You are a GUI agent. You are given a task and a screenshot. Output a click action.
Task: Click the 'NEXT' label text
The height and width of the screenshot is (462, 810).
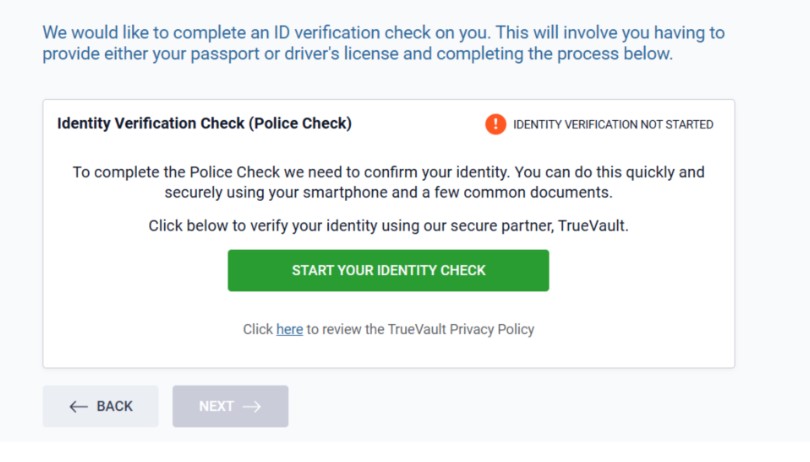[216, 406]
